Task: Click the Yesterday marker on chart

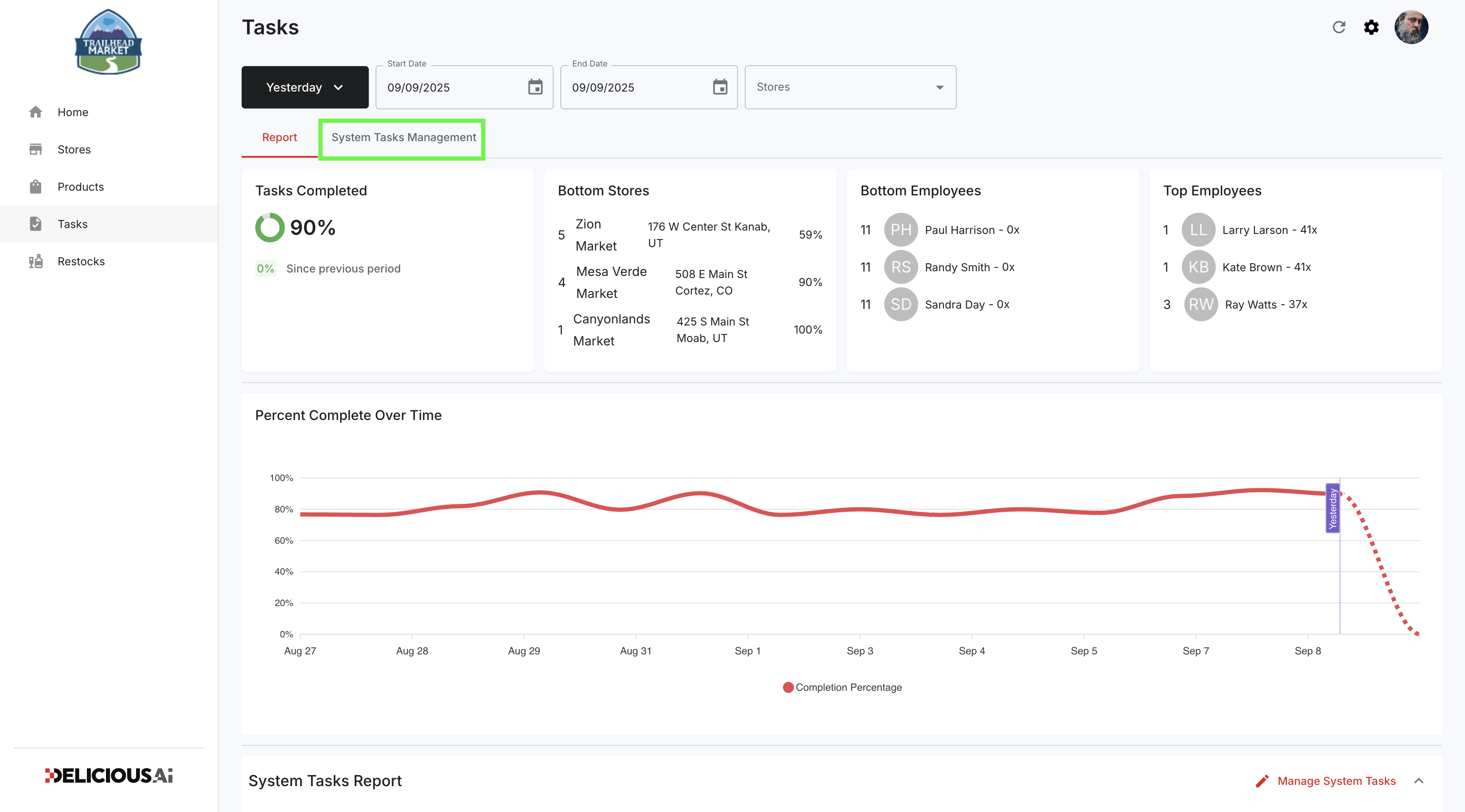Action: [x=1332, y=509]
